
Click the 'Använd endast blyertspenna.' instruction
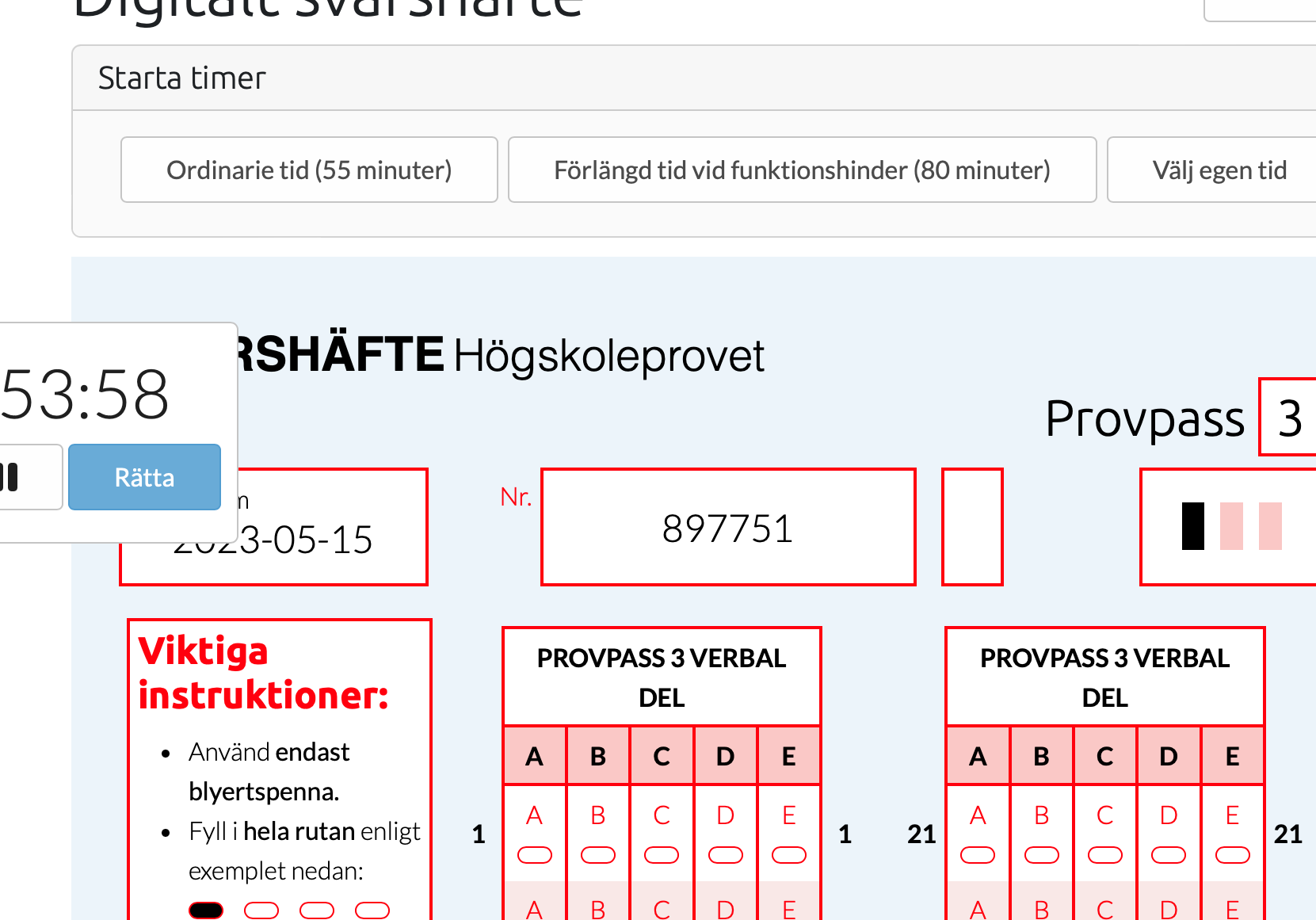[x=269, y=772]
